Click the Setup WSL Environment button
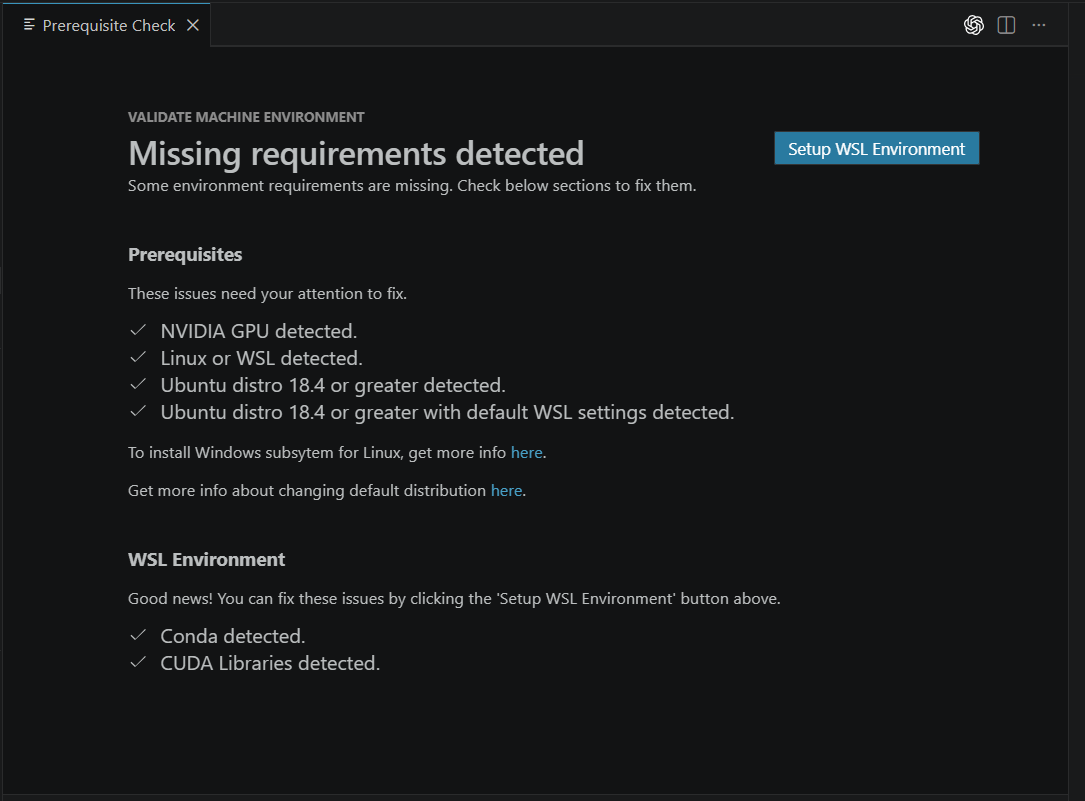Screen dimensions: 1085x801 click(876, 148)
